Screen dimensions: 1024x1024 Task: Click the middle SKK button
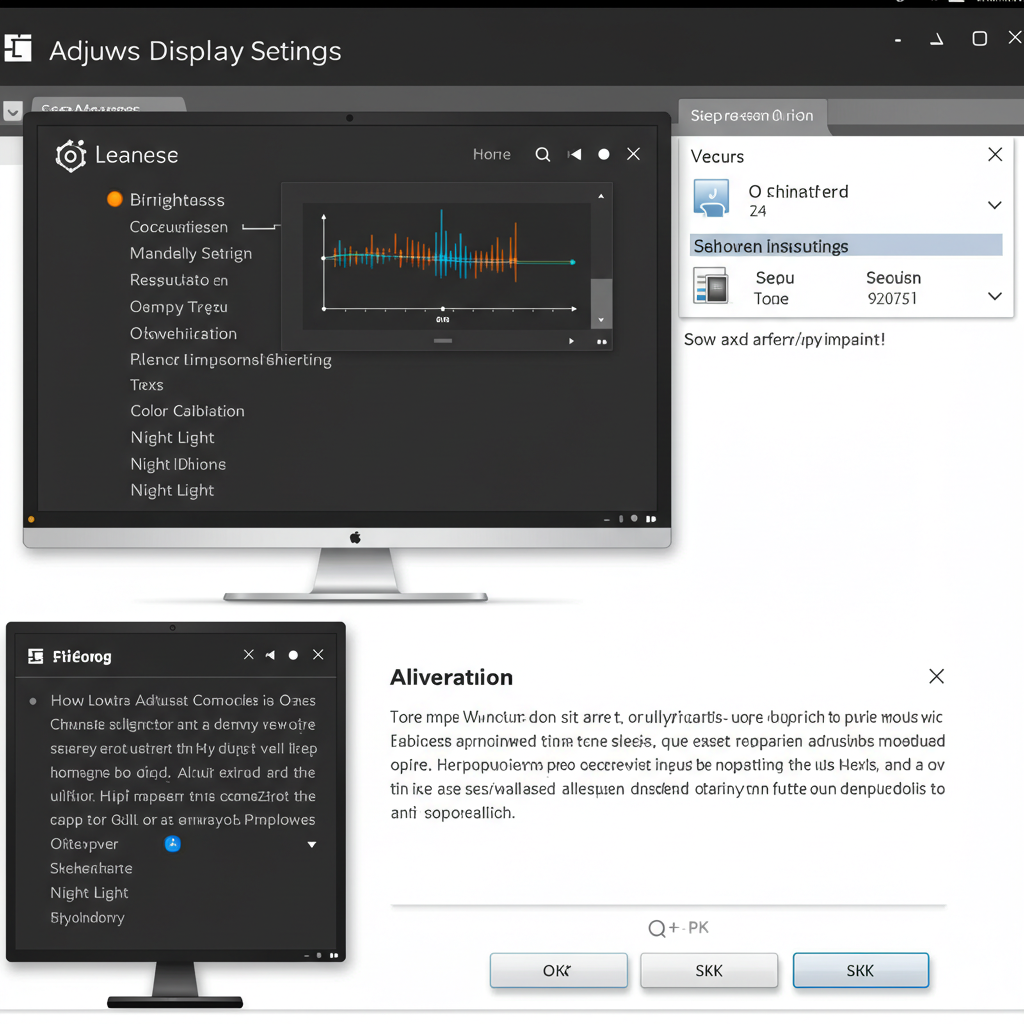pyautogui.click(x=709, y=971)
